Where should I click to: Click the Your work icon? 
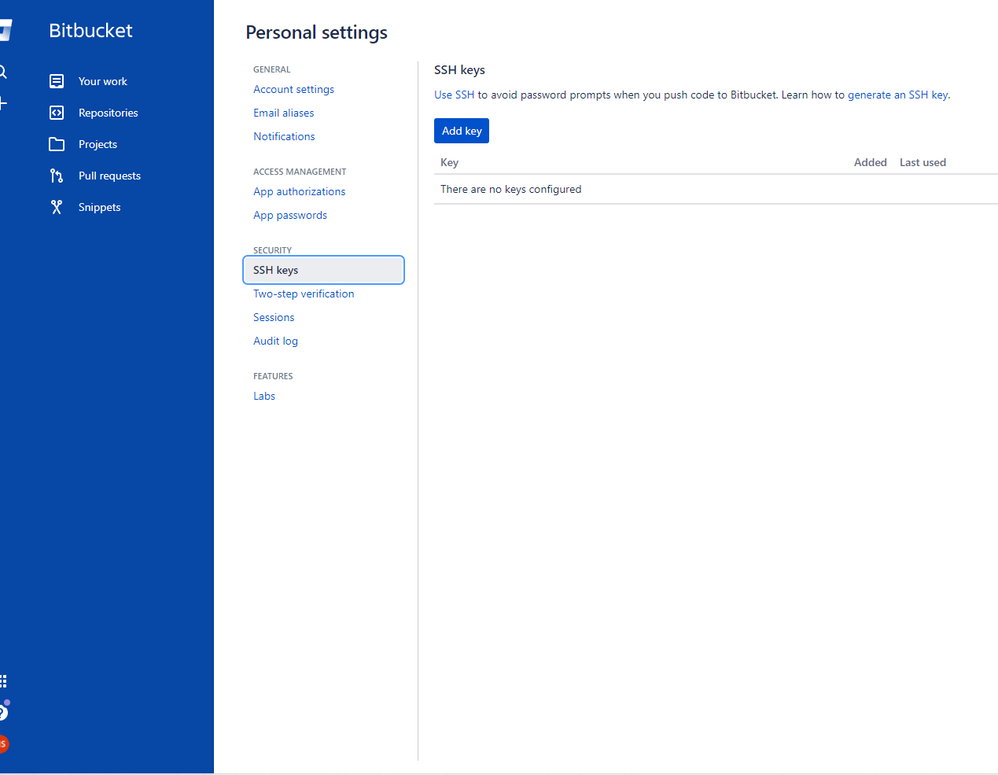57,81
